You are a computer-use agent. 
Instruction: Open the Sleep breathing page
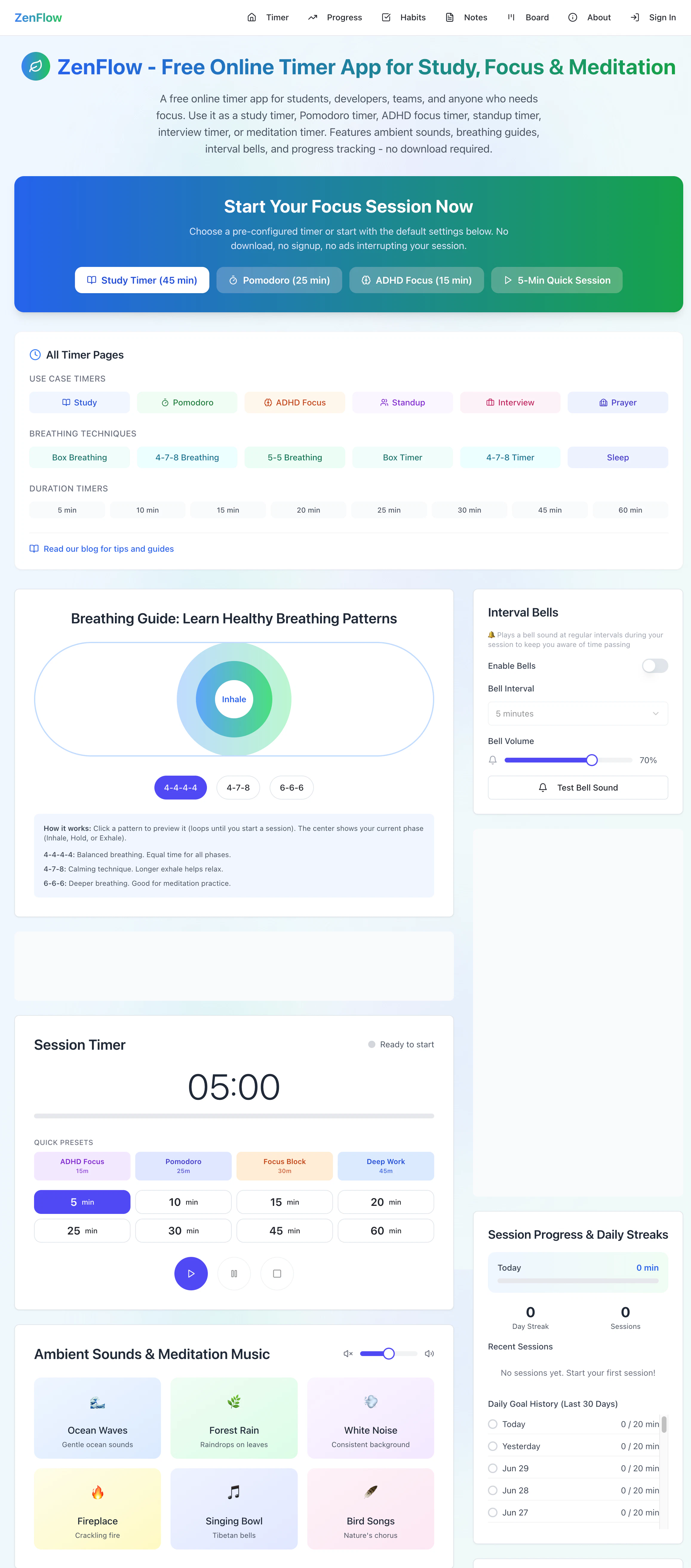click(618, 457)
